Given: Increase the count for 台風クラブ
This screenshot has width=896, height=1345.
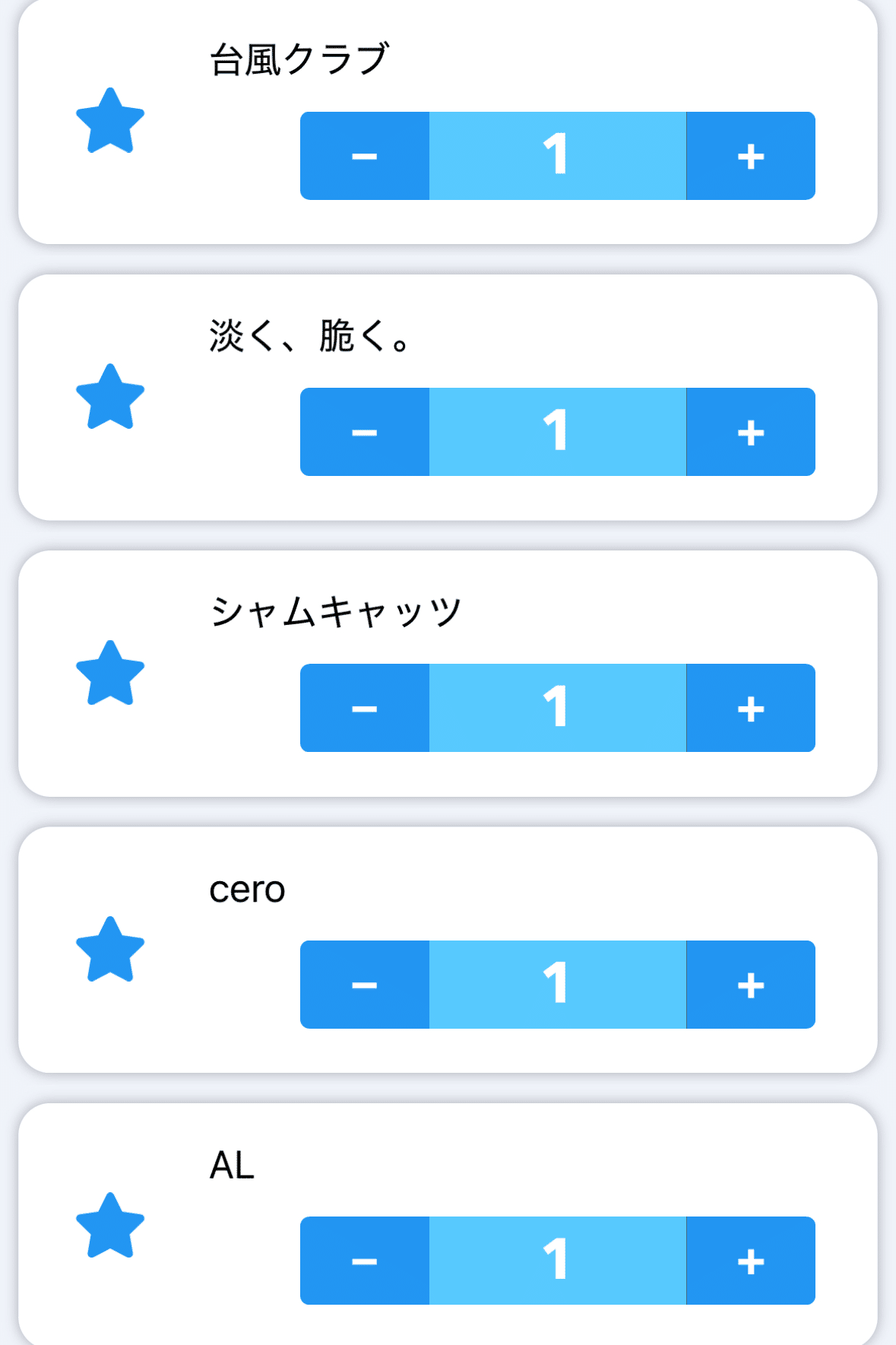Looking at the screenshot, I should (x=750, y=156).
